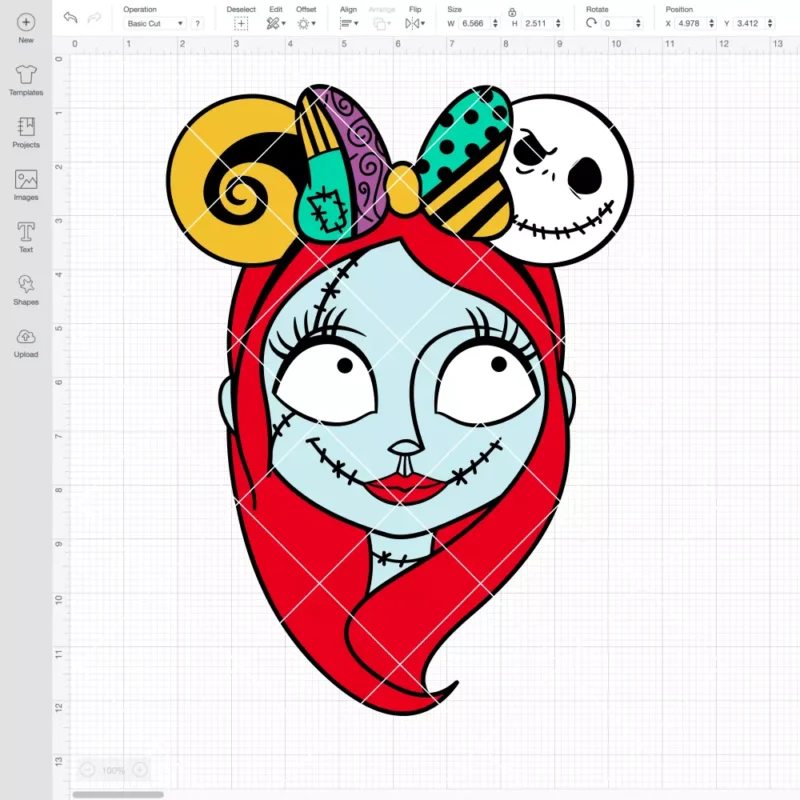Open the Operation Basic Cut dropdown
Screen dimensions: 800x800
(x=155, y=23)
